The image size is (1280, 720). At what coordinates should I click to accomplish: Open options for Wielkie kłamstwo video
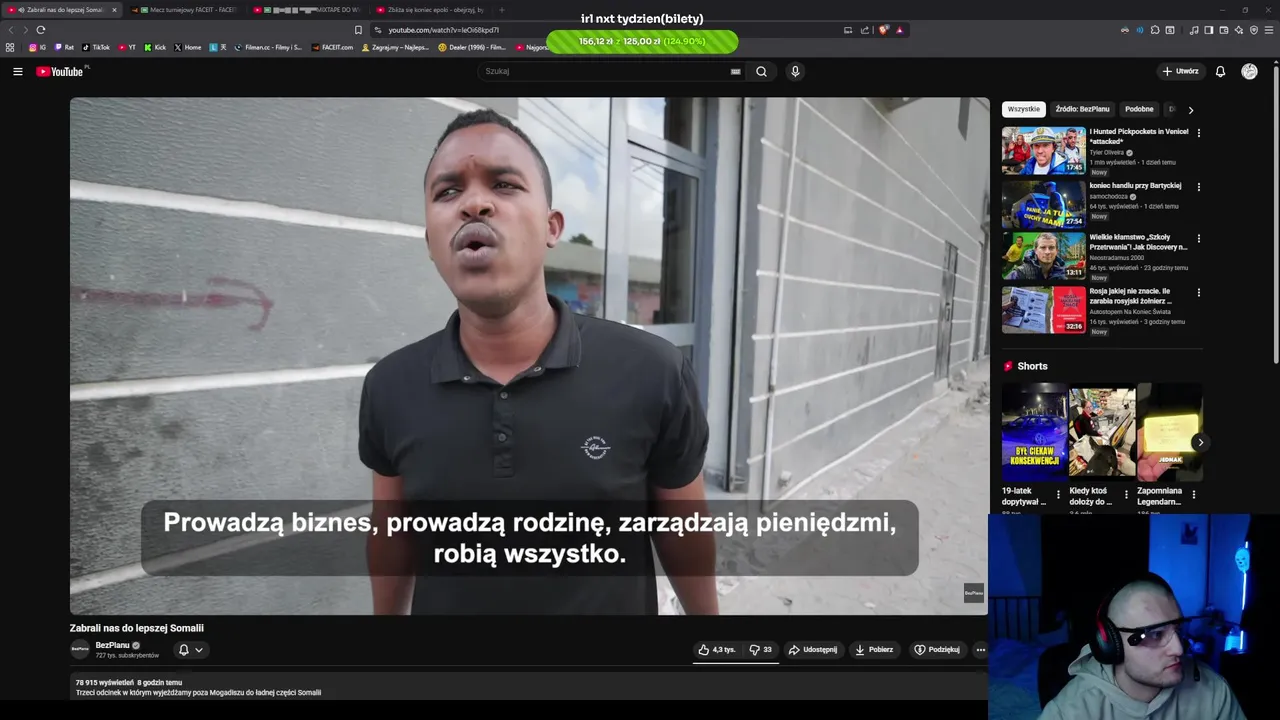coord(1198,238)
